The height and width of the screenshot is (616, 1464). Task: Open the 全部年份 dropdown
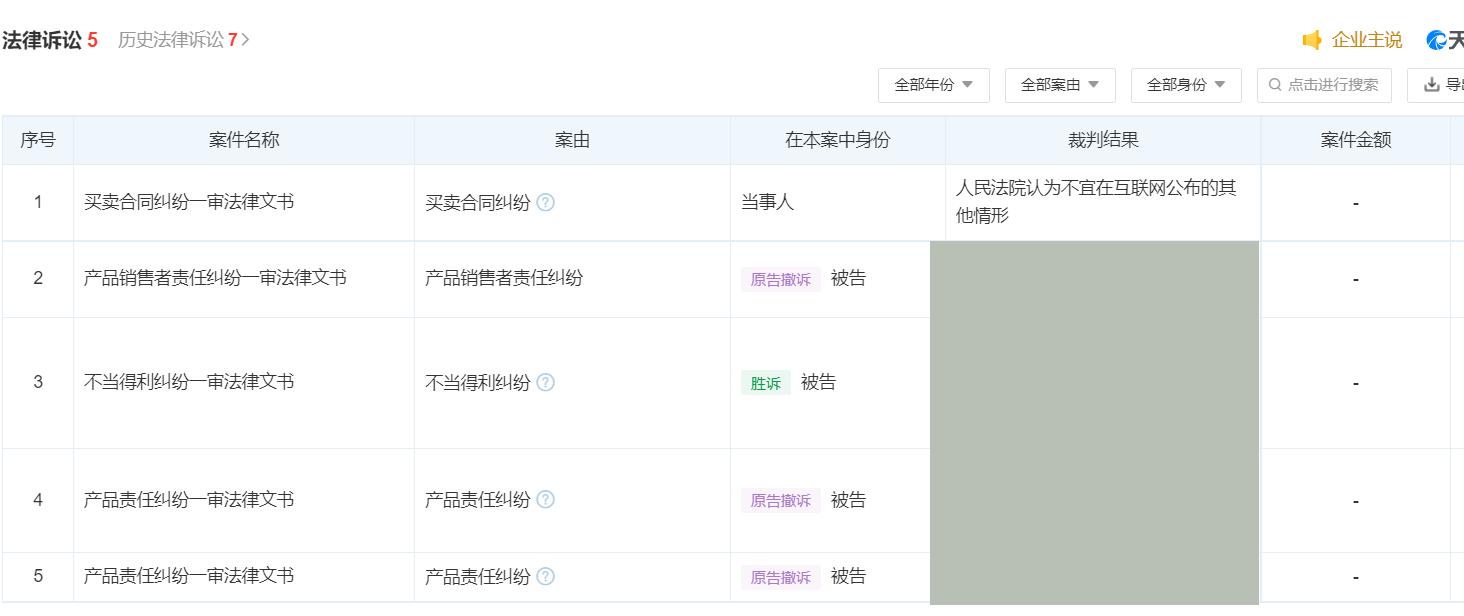pyautogui.click(x=933, y=85)
